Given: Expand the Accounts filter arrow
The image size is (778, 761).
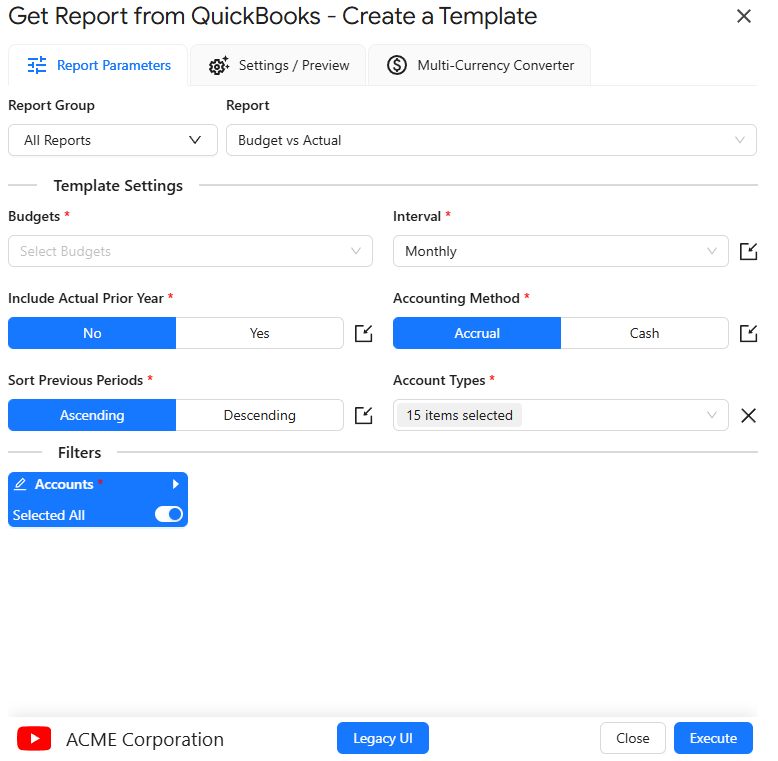Looking at the screenshot, I should click(x=175, y=484).
